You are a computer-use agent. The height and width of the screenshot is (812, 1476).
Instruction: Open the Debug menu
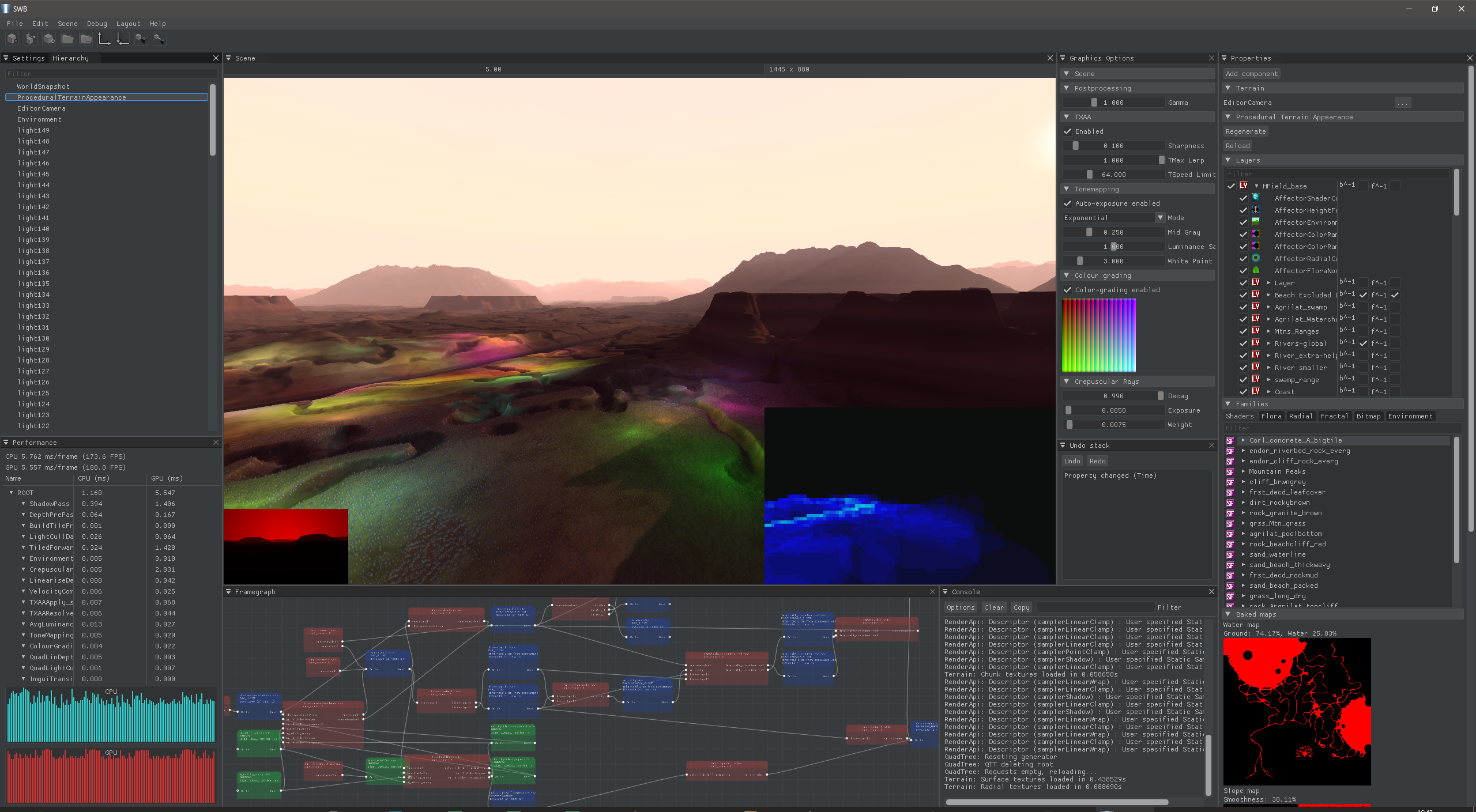98,23
